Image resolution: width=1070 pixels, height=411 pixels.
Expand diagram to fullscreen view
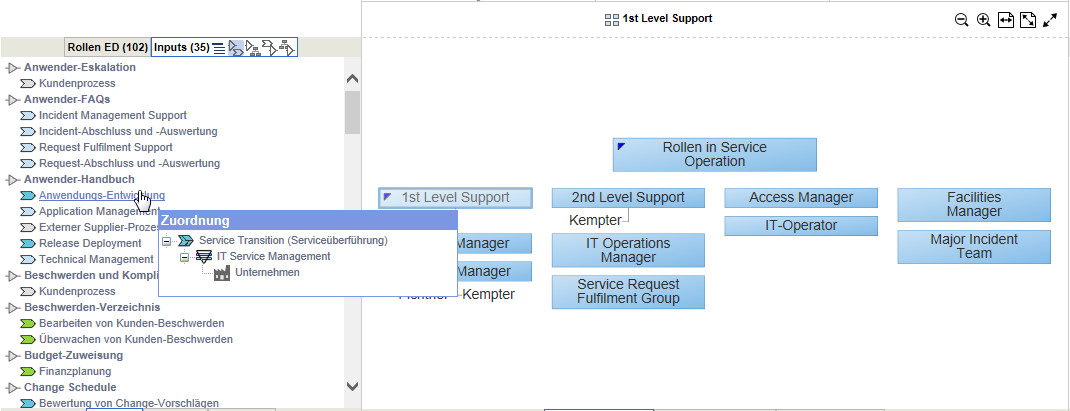coord(1050,20)
